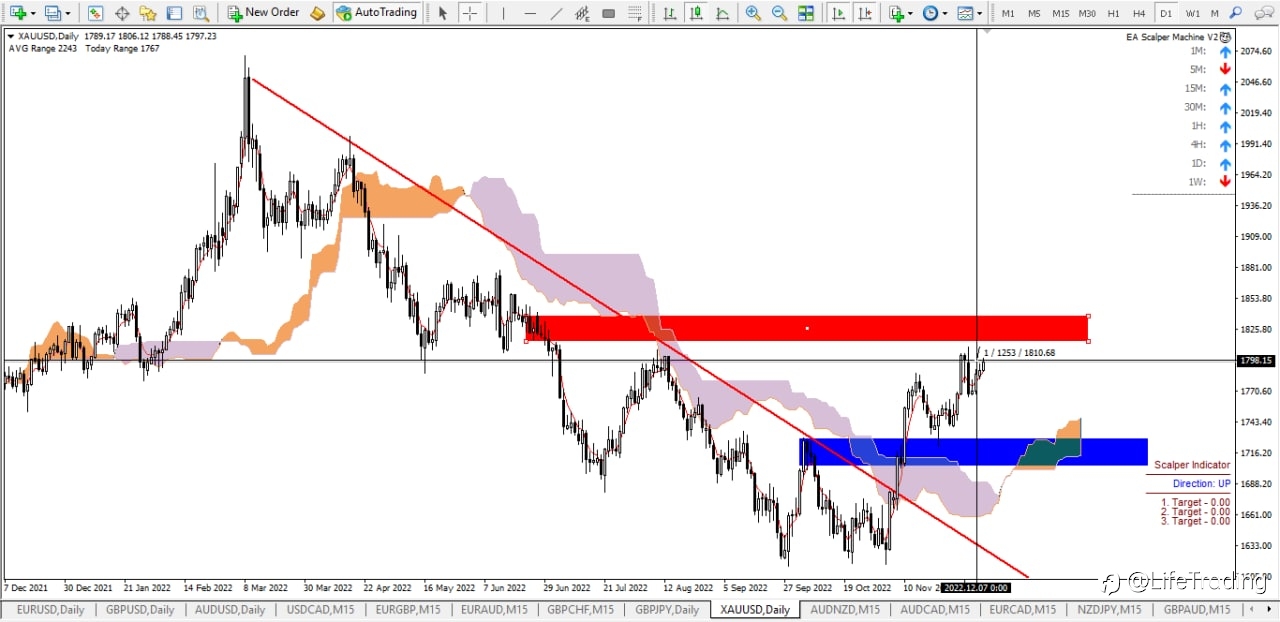Select M15 timeframe
Image resolution: width=1280 pixels, height=622 pixels.
[x=1060, y=13]
